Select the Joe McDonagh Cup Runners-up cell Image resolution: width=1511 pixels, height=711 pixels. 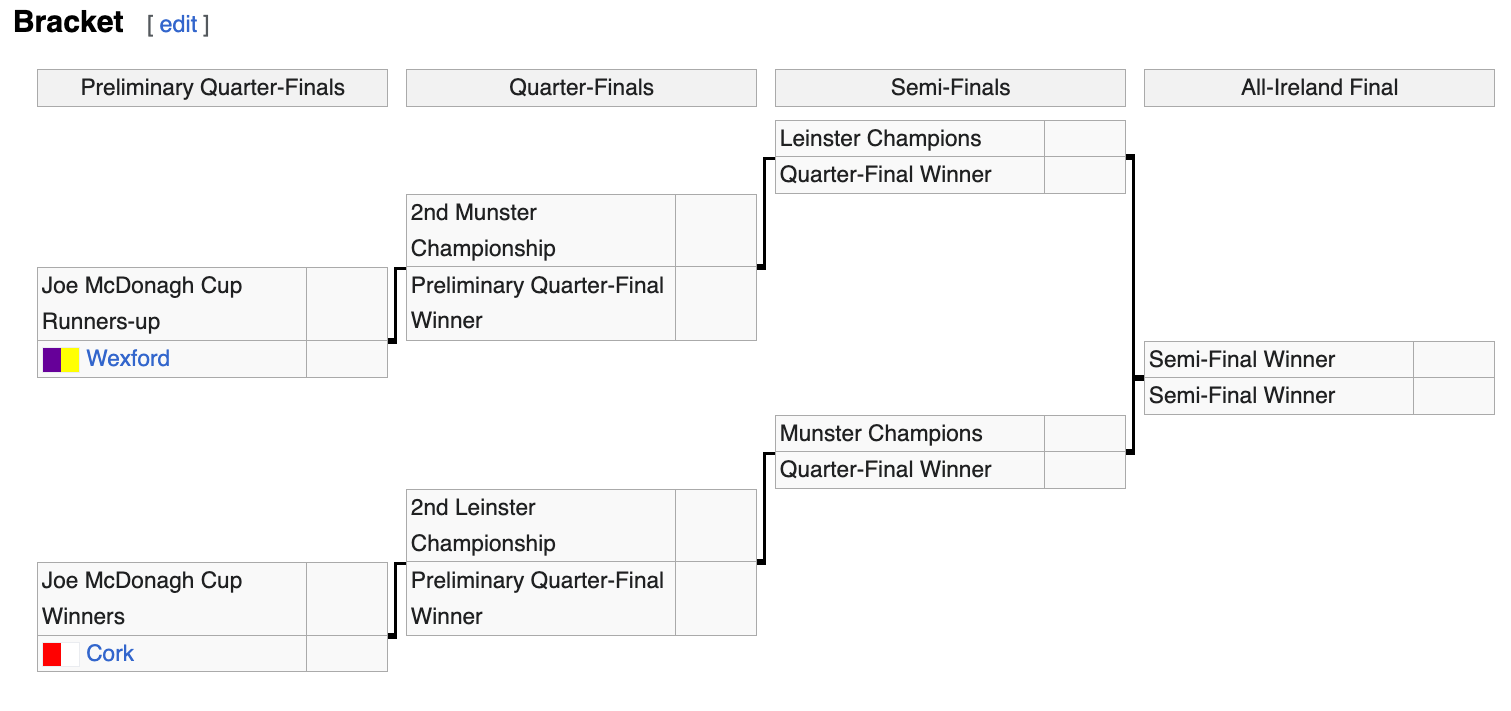[x=172, y=303]
